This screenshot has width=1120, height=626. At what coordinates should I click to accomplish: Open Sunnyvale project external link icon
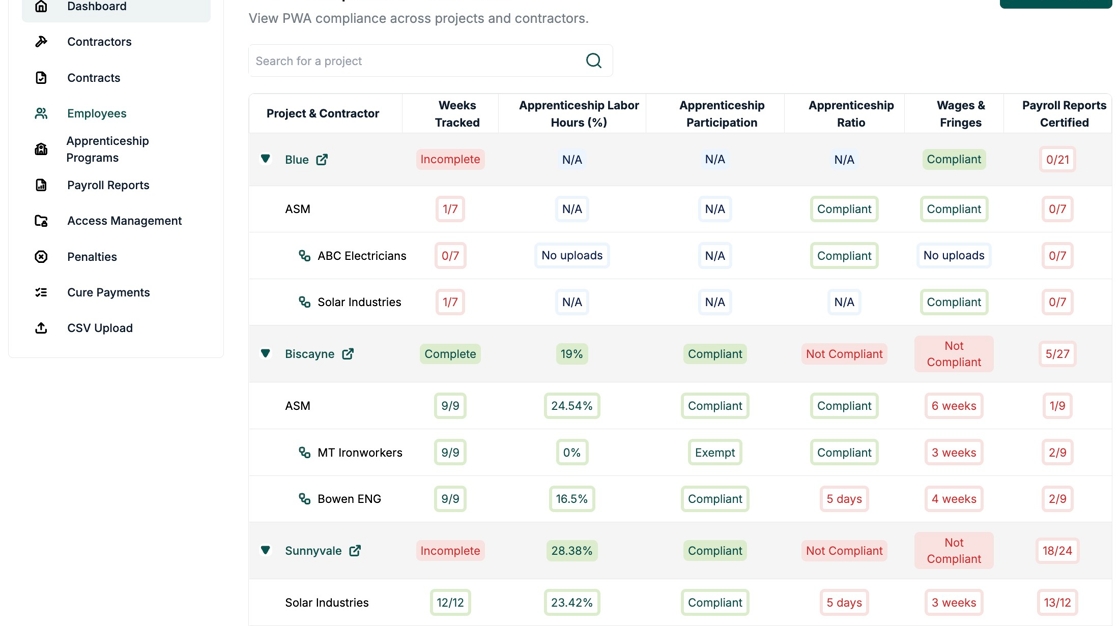(x=355, y=551)
